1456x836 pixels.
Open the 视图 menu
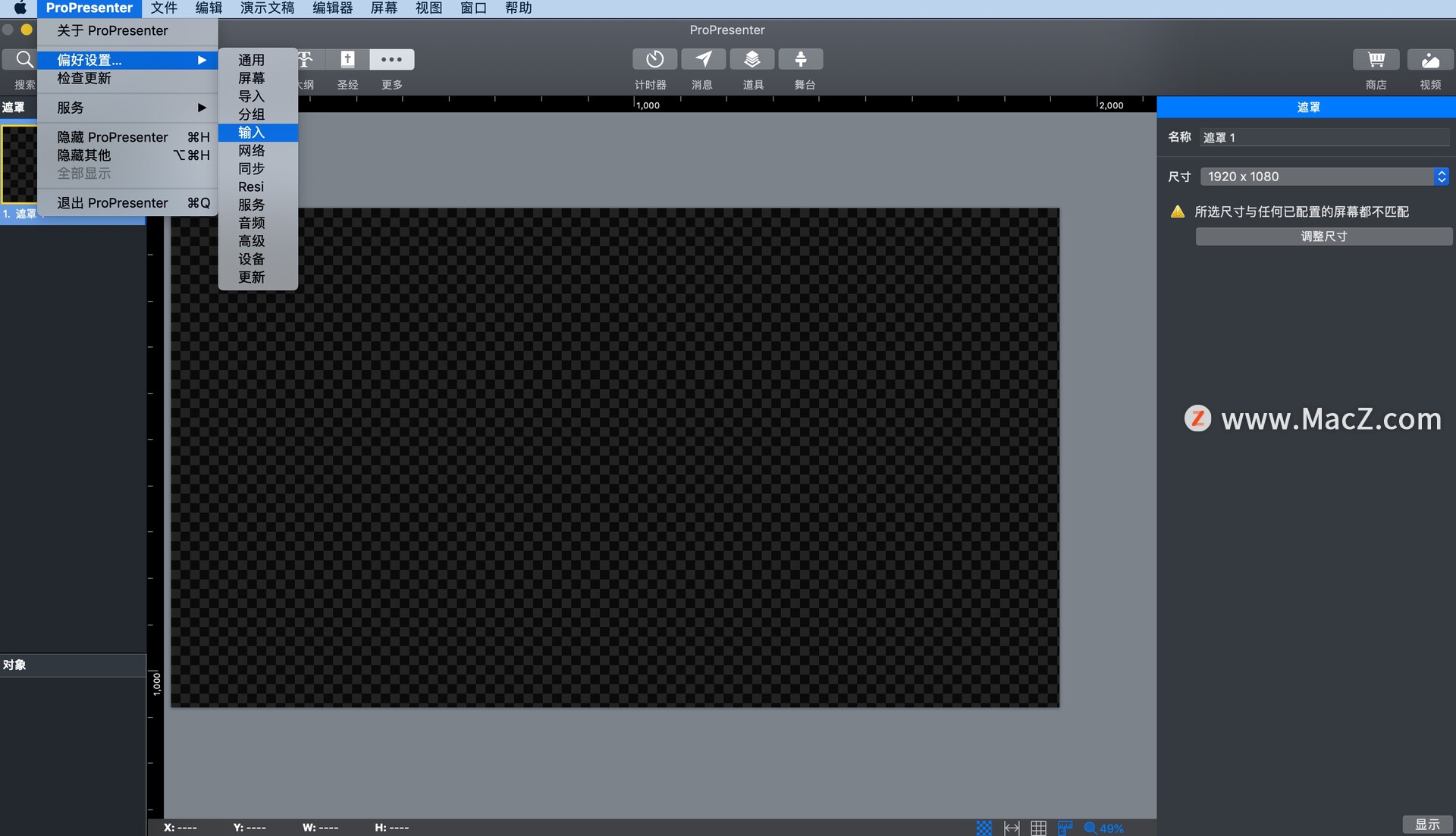pos(428,8)
